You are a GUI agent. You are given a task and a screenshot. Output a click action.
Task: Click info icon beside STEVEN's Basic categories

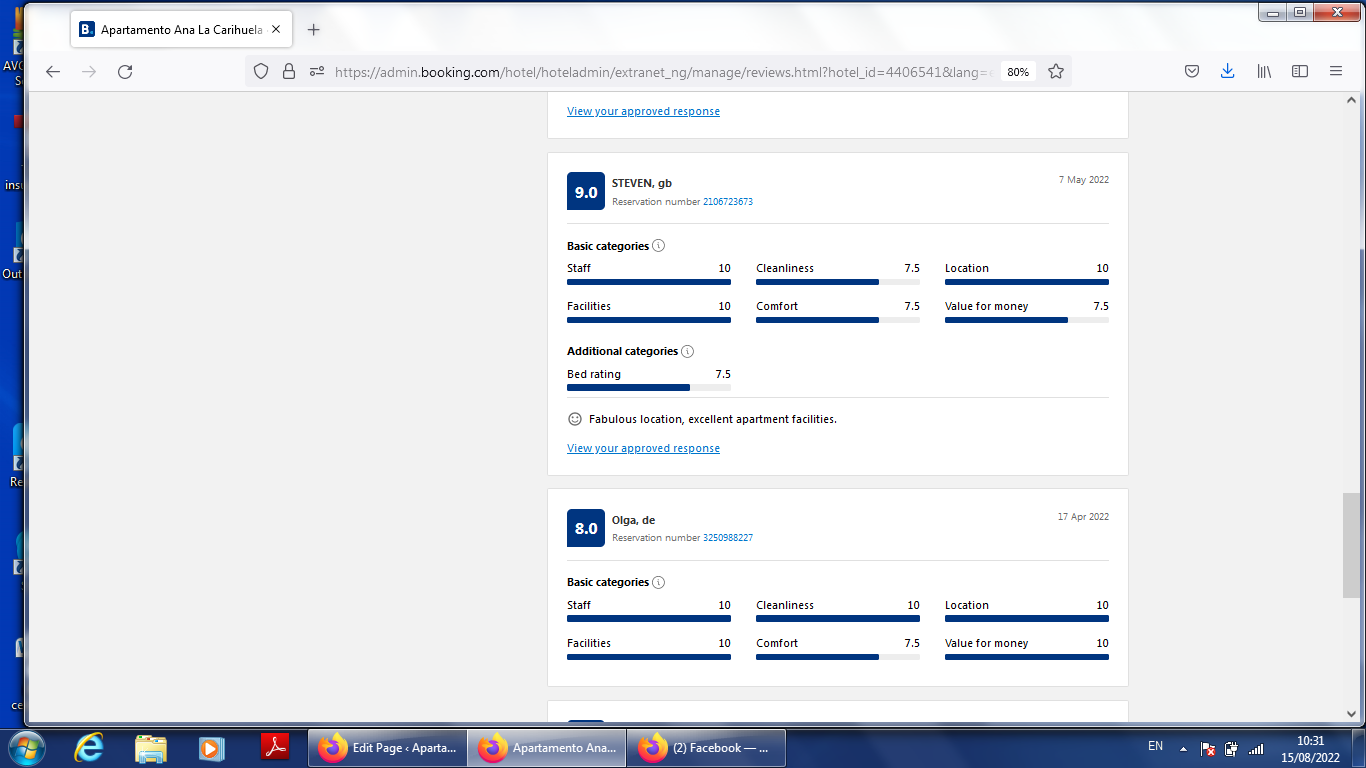658,246
